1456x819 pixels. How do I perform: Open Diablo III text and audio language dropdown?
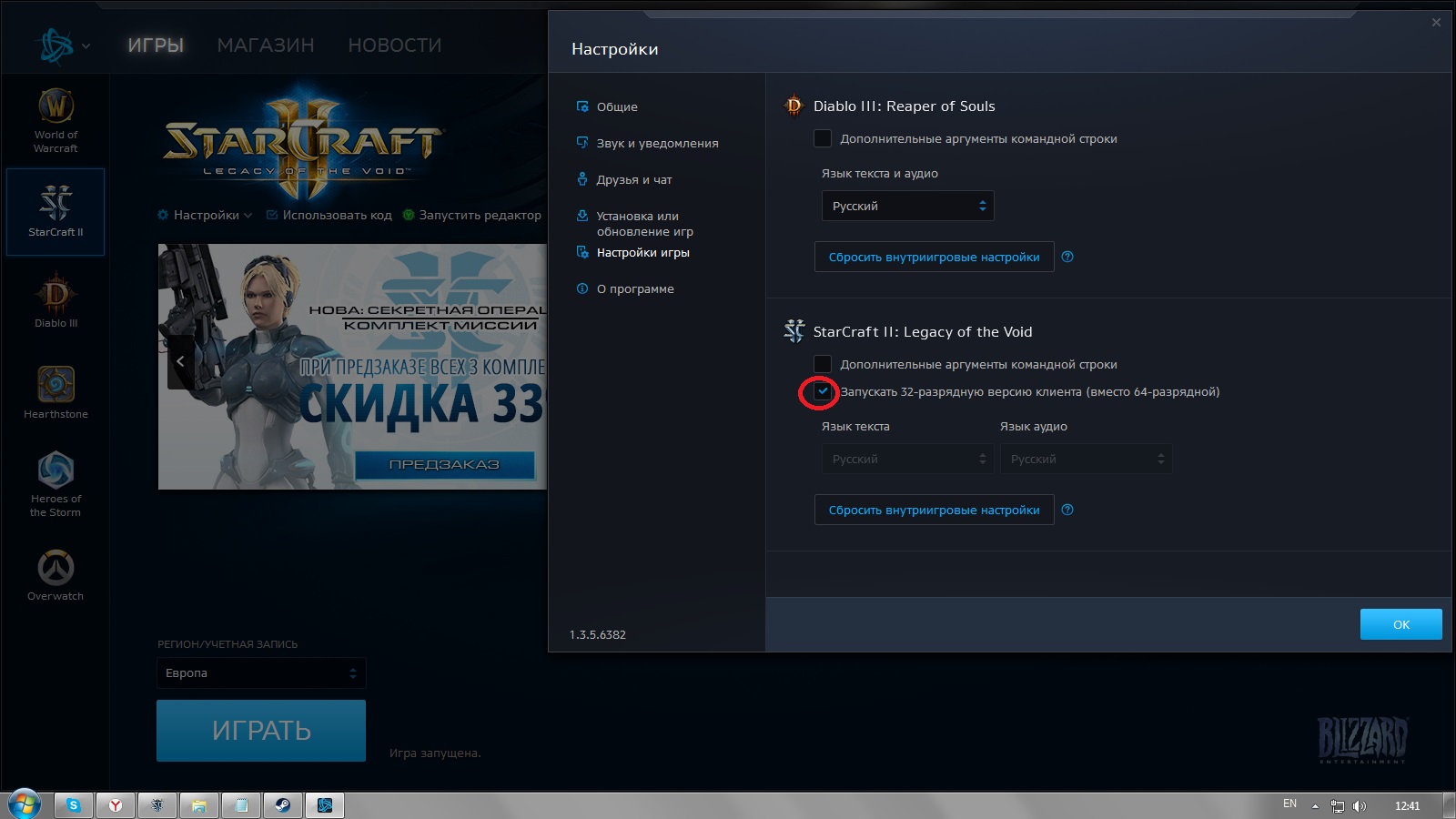pyautogui.click(x=908, y=206)
